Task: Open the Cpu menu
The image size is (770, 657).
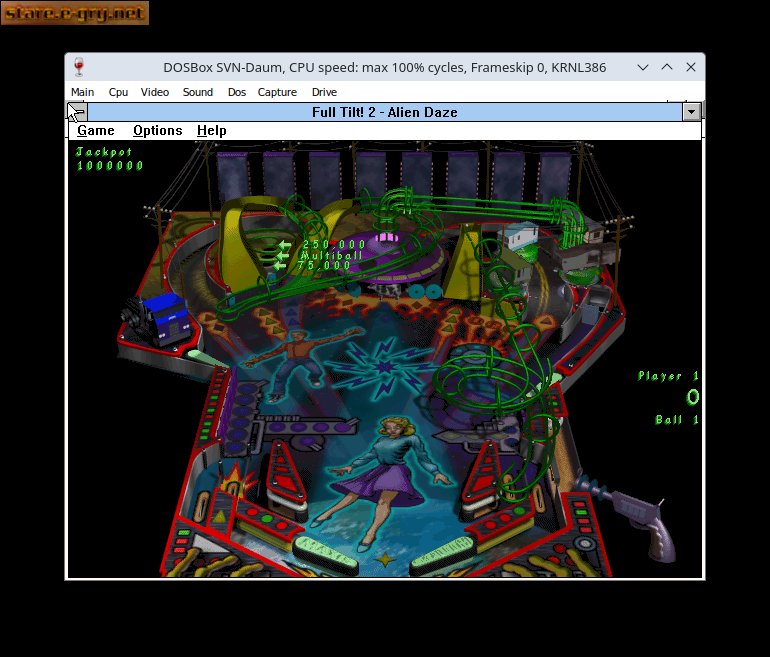Action: 118,92
